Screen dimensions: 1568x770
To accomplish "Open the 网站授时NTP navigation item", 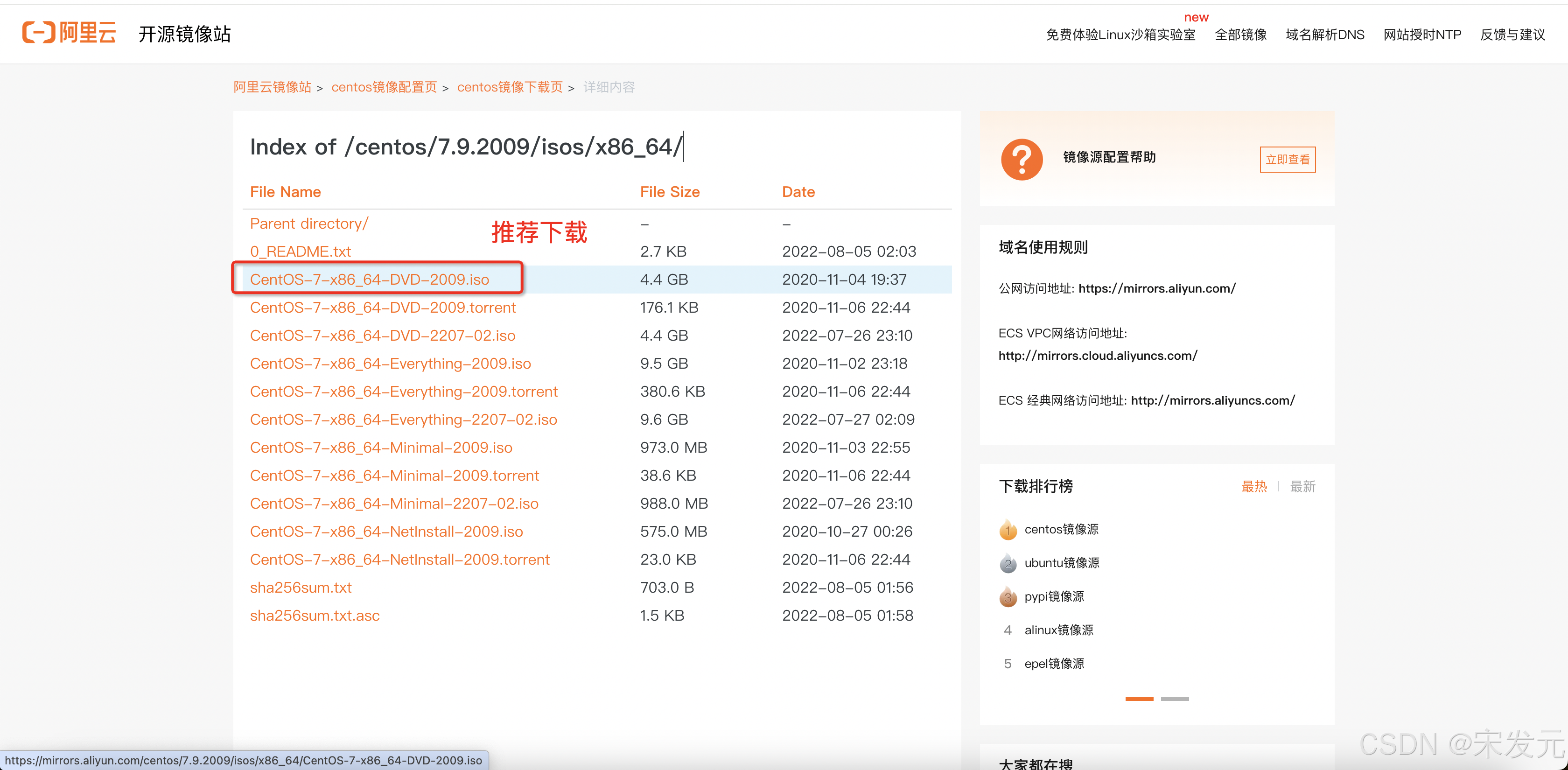I will [x=1422, y=35].
